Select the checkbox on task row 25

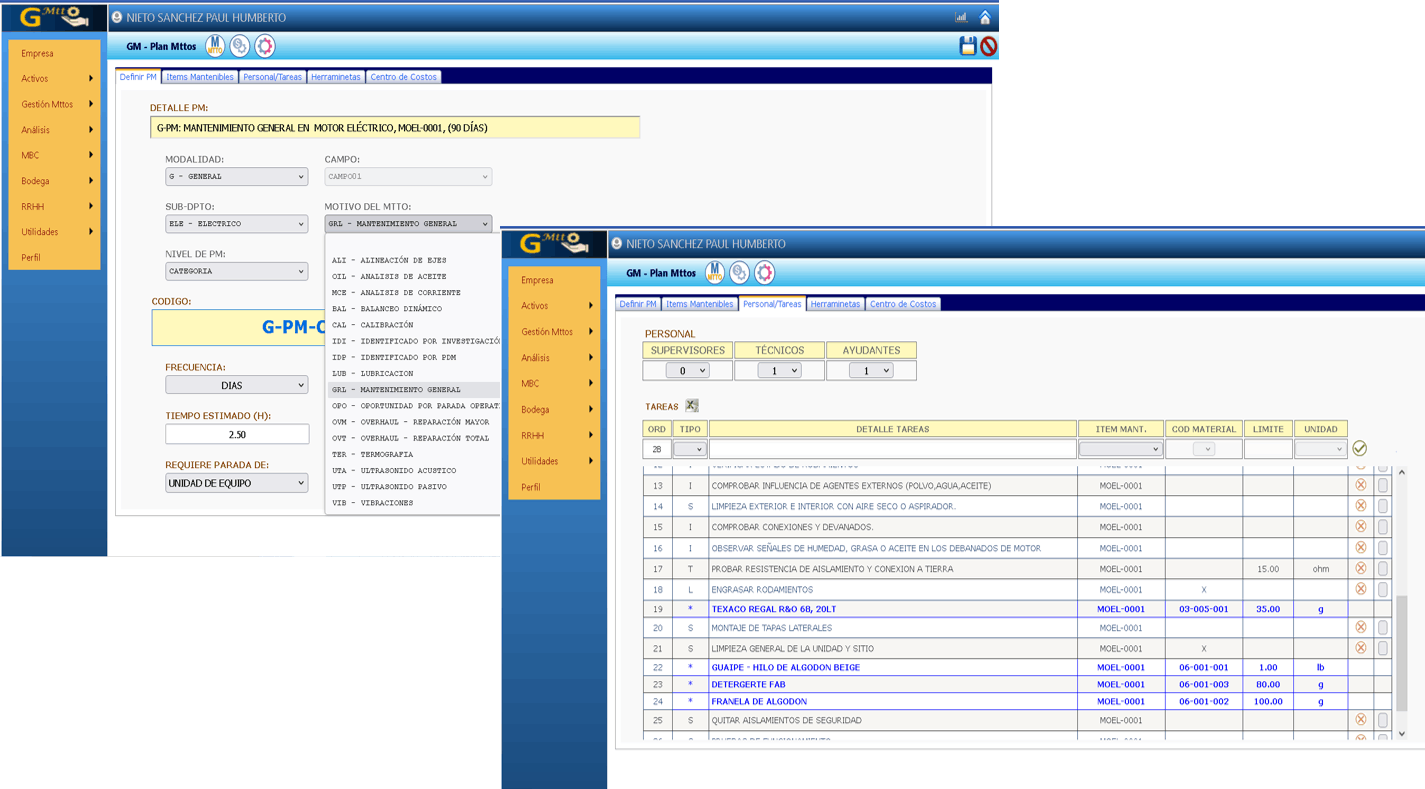1383,720
